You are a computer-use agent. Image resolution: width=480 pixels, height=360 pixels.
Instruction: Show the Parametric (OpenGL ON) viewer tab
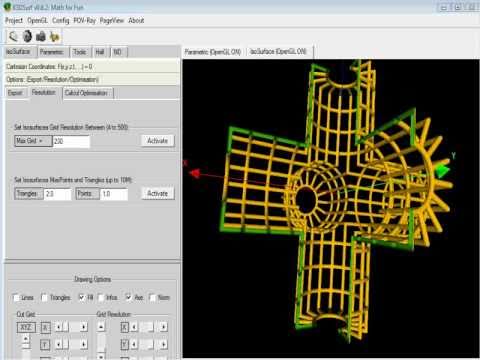point(213,52)
